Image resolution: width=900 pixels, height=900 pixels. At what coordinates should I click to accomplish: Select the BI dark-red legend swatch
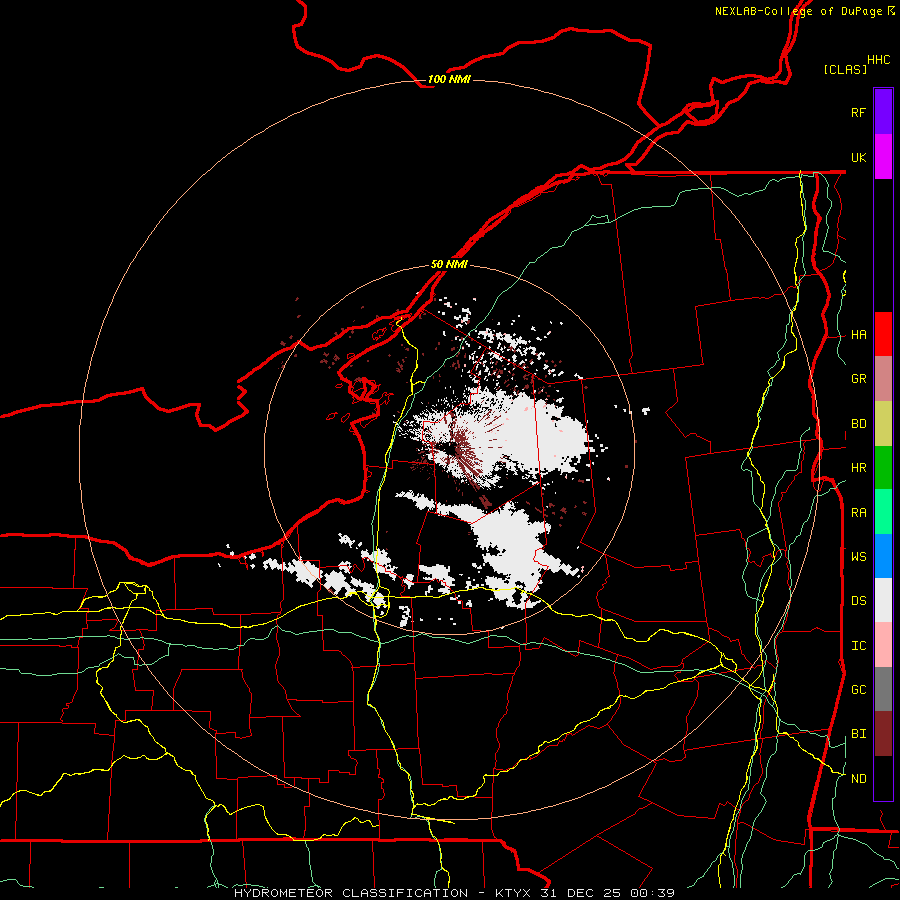(883, 734)
